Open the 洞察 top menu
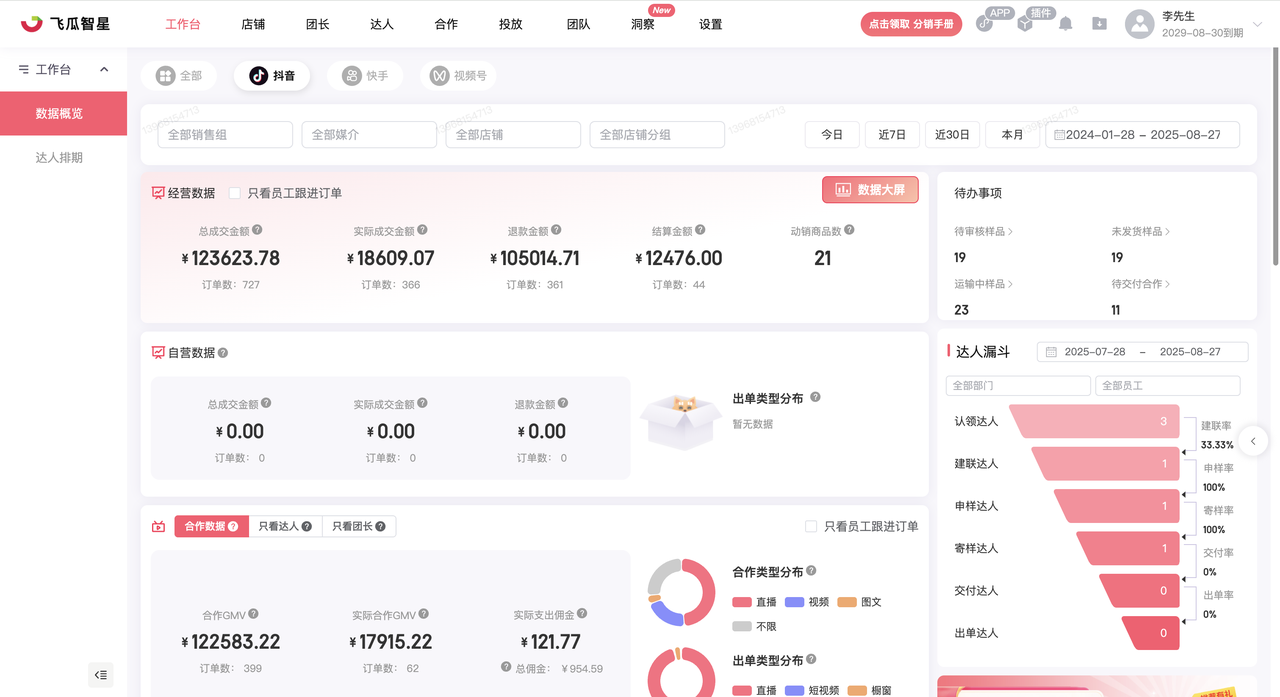This screenshot has height=697, width=1280. pos(643,24)
